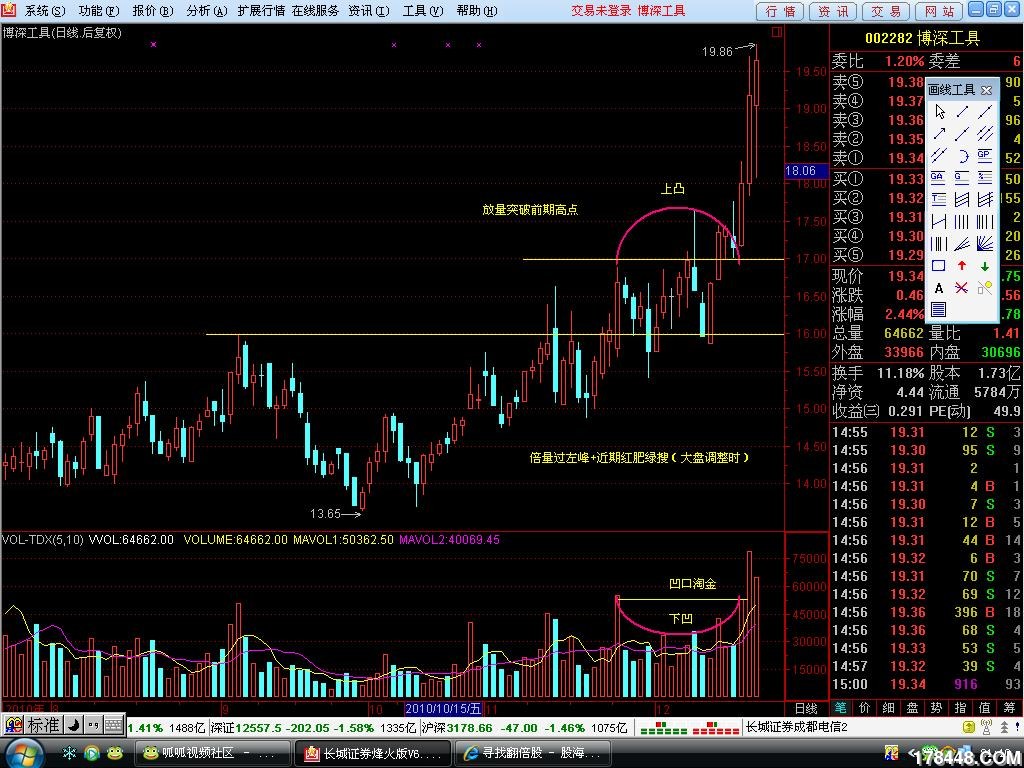Switch to the 笔 tick detail tab
This screenshot has width=1024, height=768.
click(841, 707)
